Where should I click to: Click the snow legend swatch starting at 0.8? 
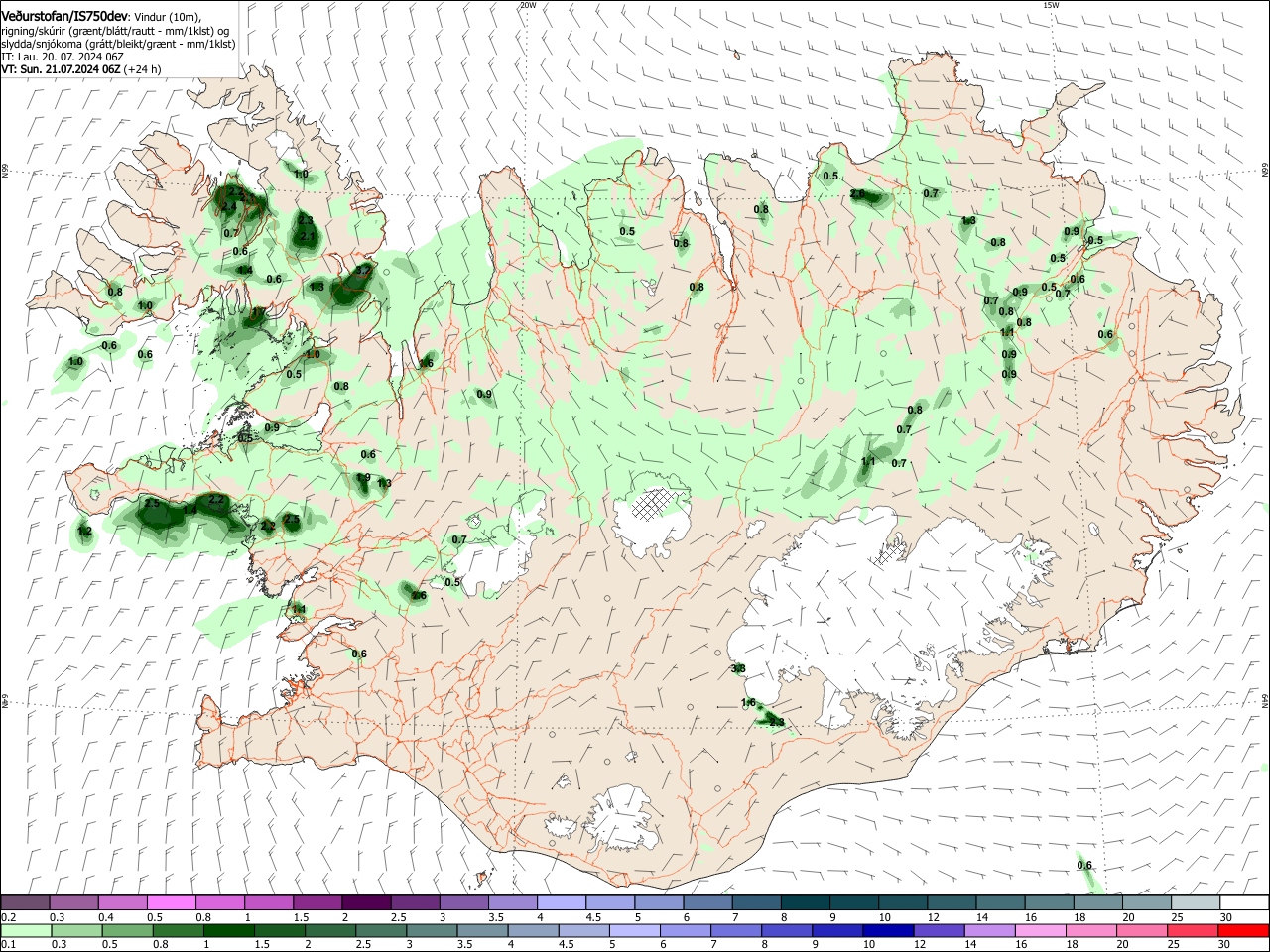[x=219, y=903]
